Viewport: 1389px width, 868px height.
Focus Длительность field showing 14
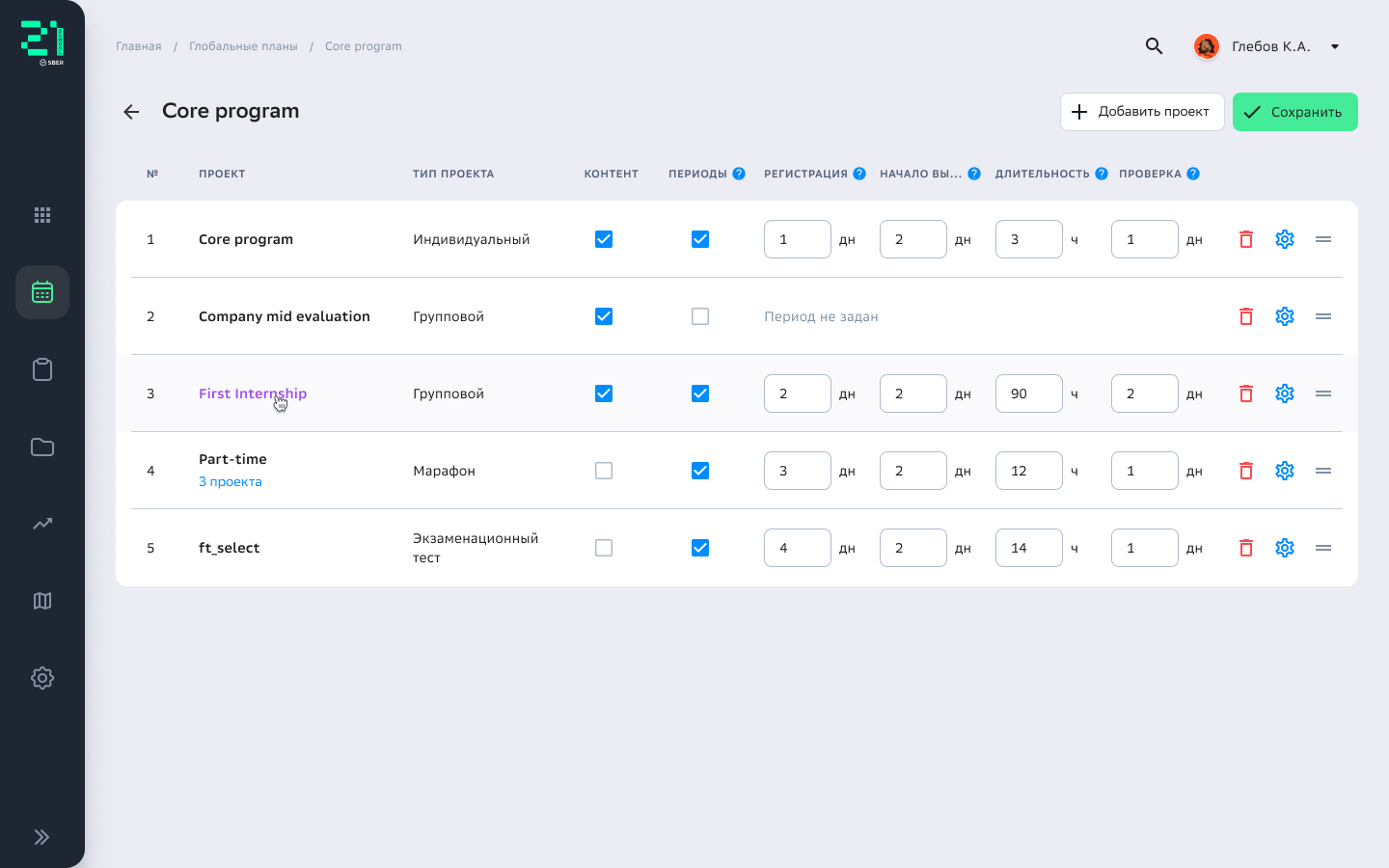pyautogui.click(x=1029, y=548)
